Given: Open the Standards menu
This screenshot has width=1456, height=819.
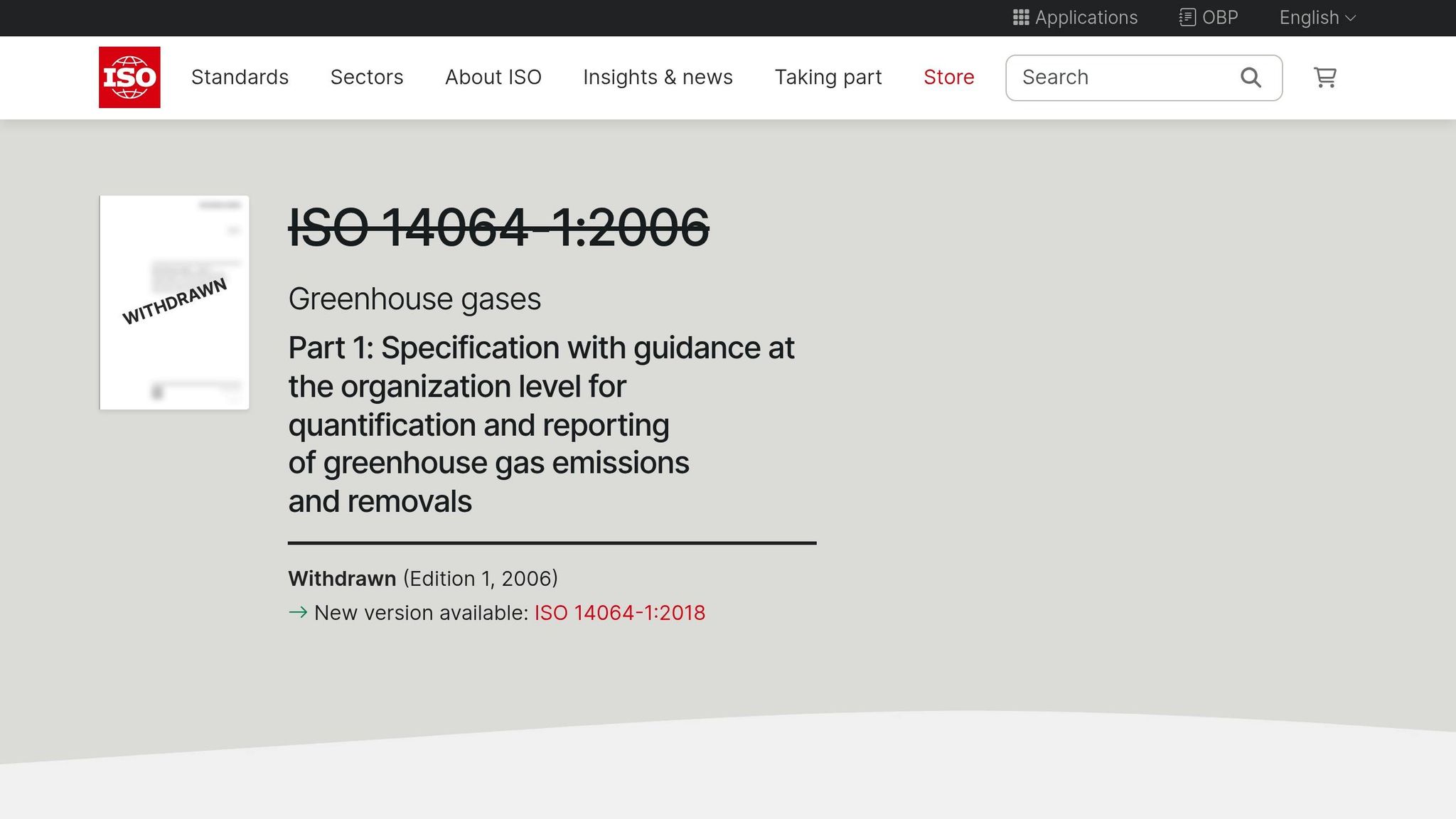Looking at the screenshot, I should click(x=240, y=77).
